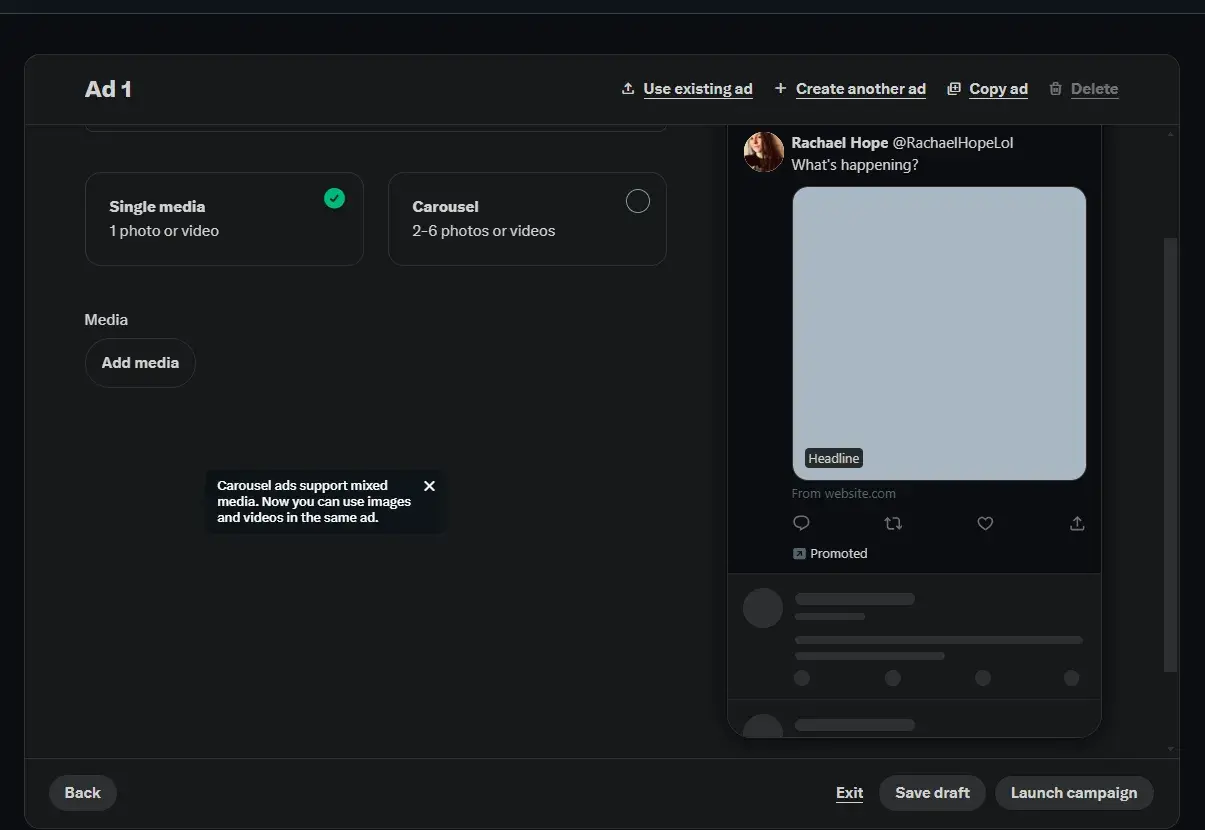Click the share icon in ad preview

click(1077, 523)
